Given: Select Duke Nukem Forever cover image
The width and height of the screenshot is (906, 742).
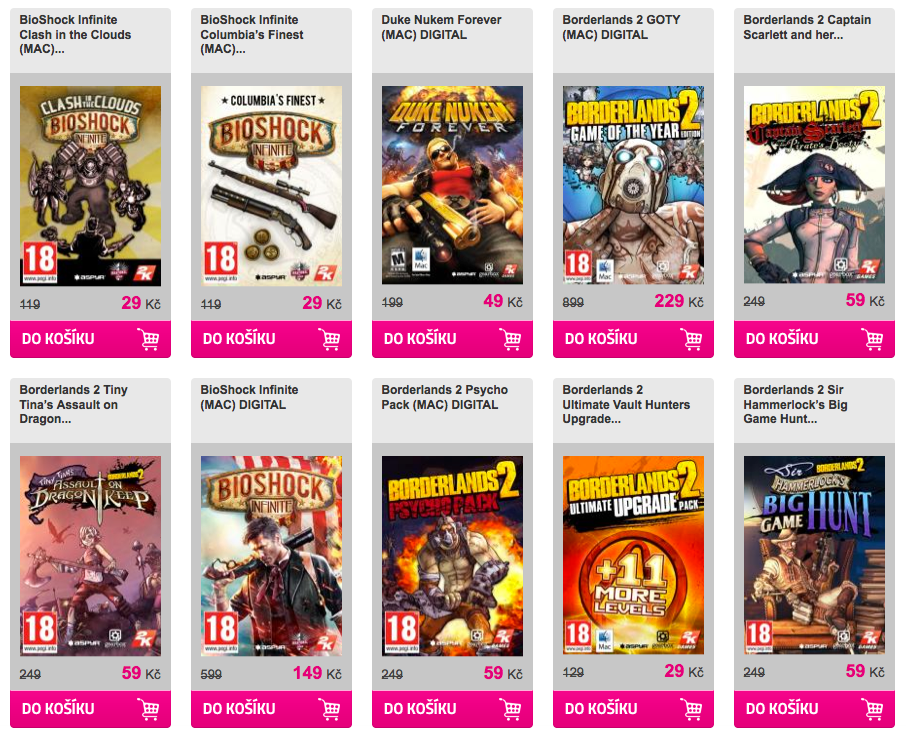Looking at the screenshot, I should [452, 185].
